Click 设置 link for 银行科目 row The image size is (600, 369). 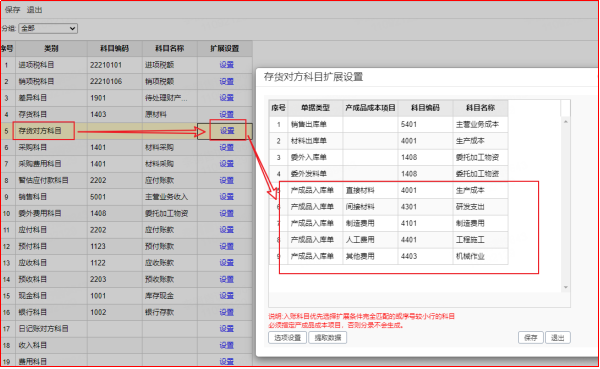coord(226,312)
